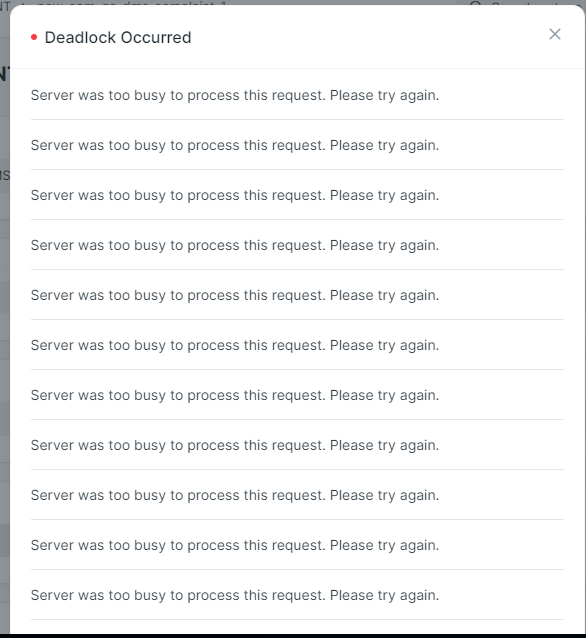Click the divider below the last message
Viewport: 586px width, 638px height.
297,620
